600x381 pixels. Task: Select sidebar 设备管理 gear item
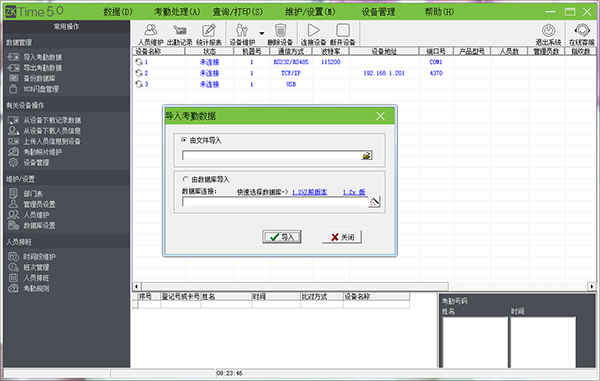point(29,163)
